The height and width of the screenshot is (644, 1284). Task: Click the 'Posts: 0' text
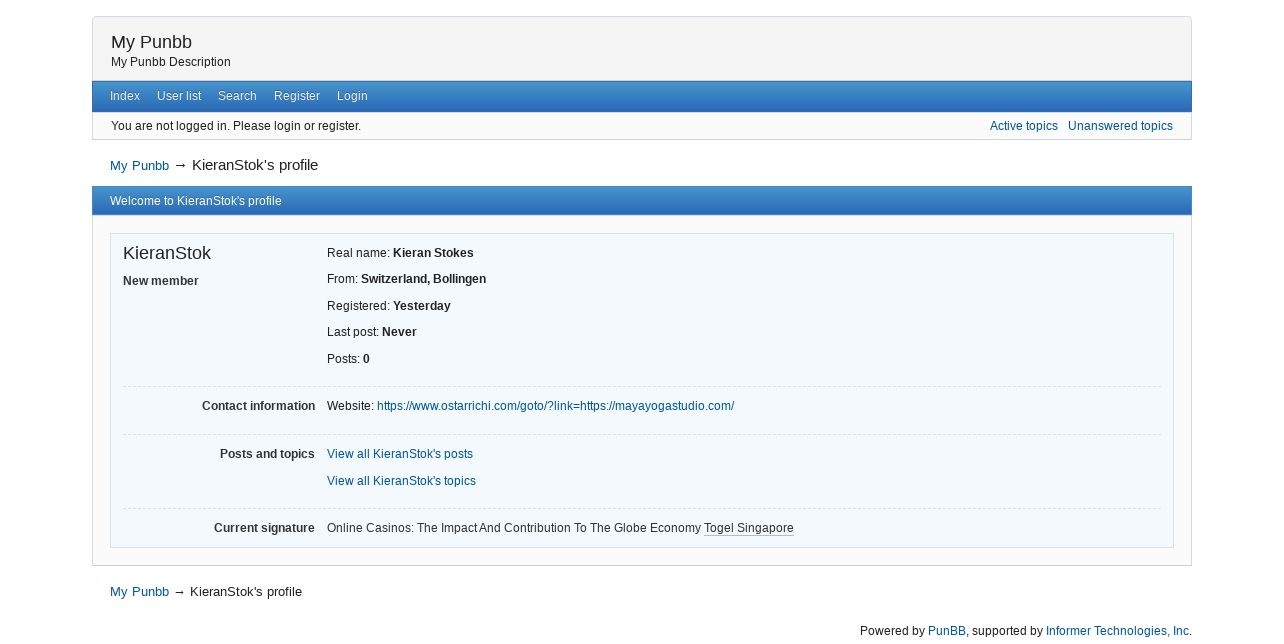pos(348,359)
